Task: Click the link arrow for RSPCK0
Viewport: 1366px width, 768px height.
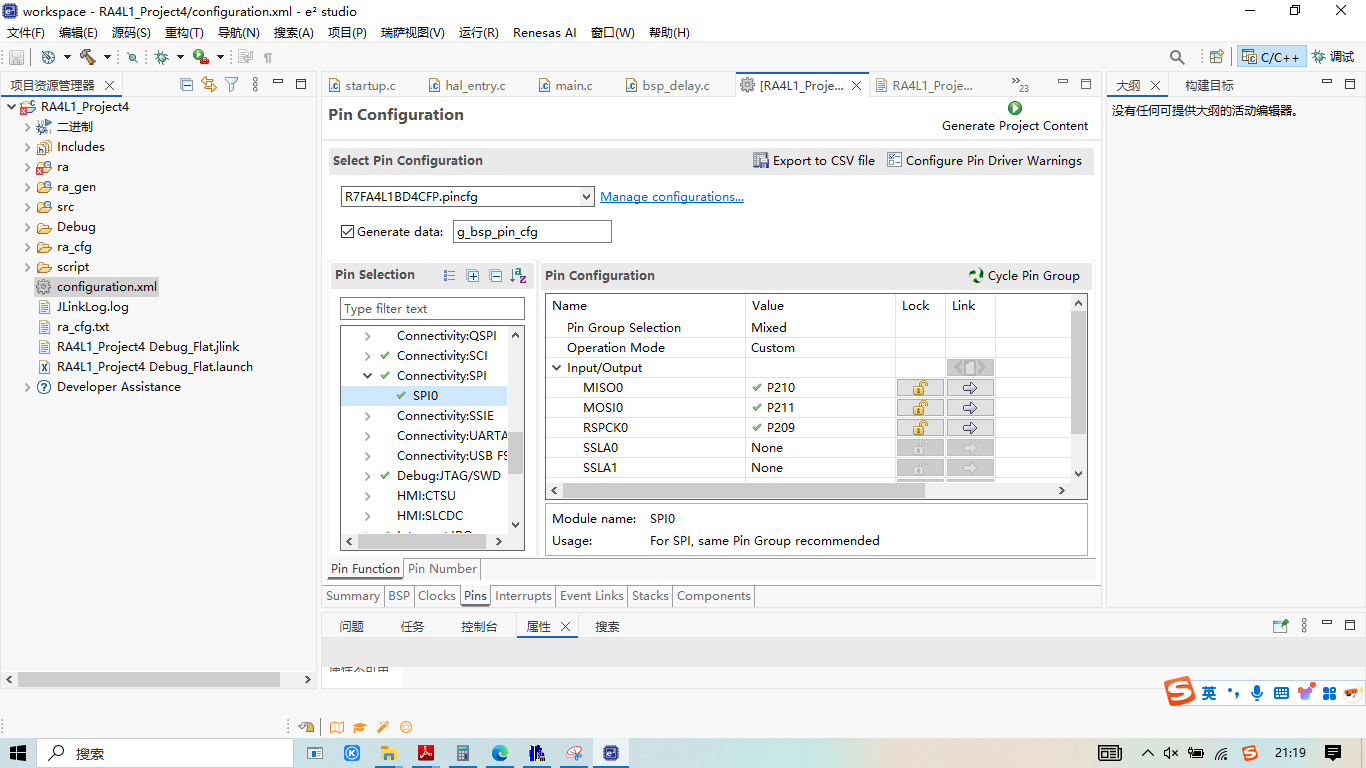Action: (970, 428)
